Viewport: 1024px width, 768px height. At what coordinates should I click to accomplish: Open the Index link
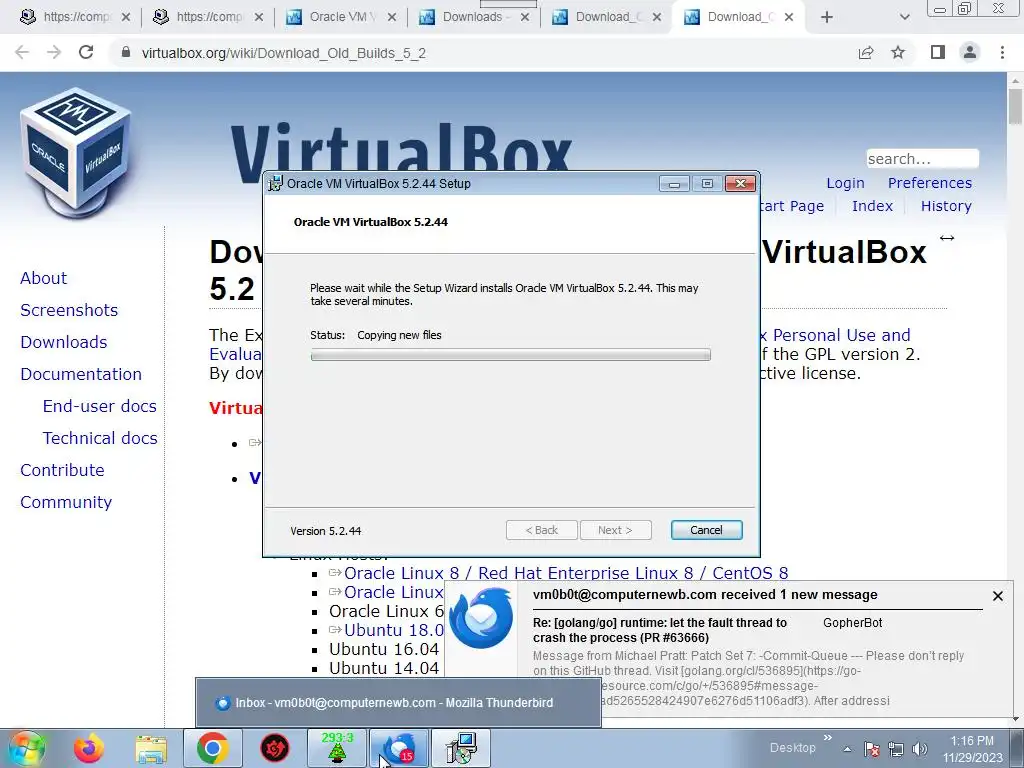(x=872, y=206)
